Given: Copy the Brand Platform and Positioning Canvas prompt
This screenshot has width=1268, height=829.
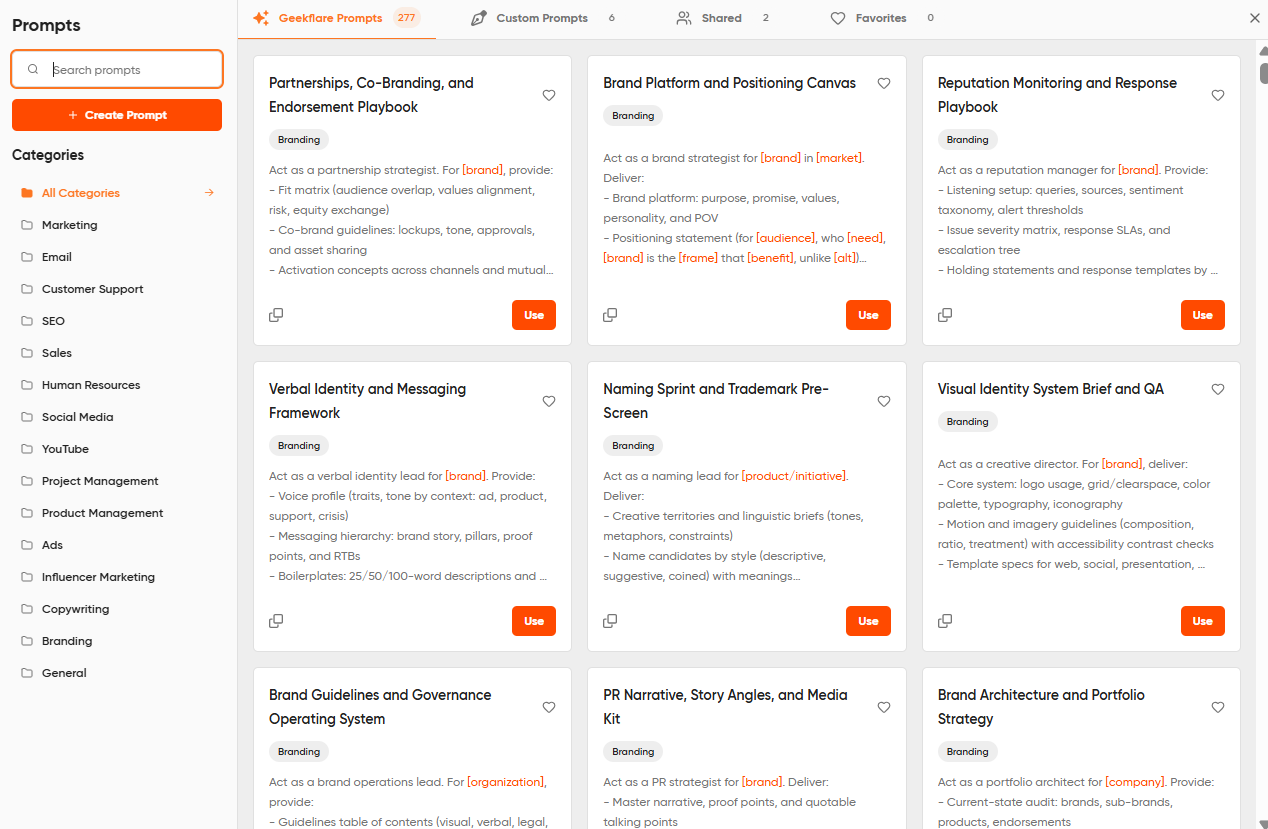Looking at the screenshot, I should pyautogui.click(x=610, y=315).
